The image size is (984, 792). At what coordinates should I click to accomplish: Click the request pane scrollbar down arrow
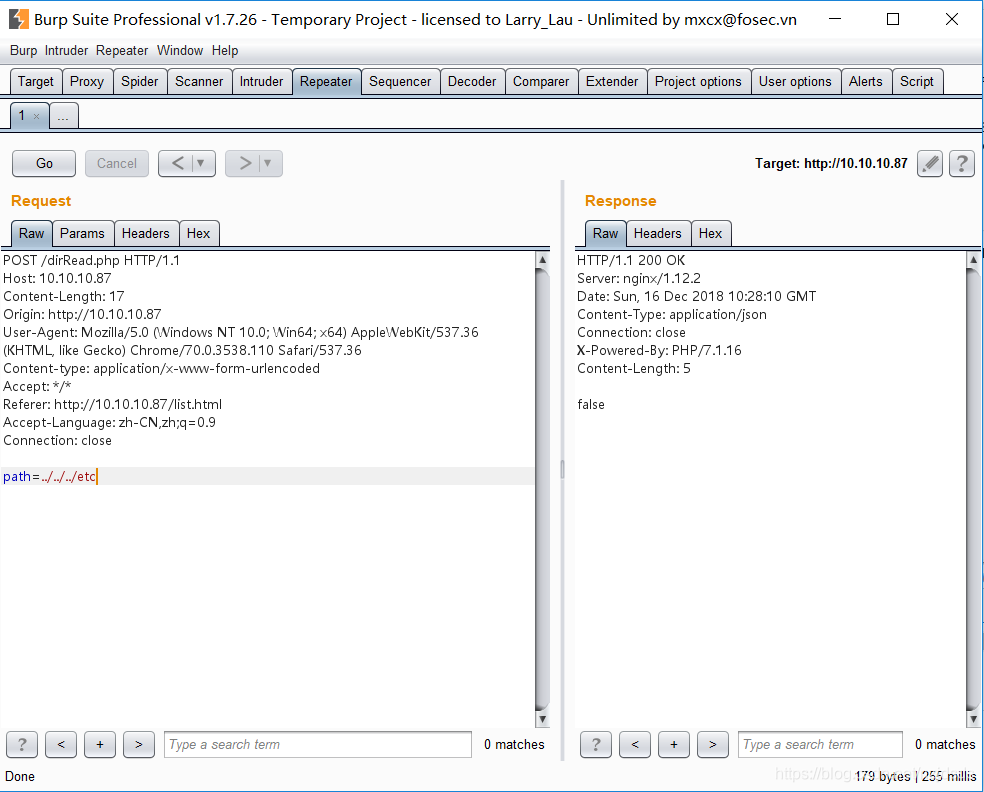pos(542,719)
